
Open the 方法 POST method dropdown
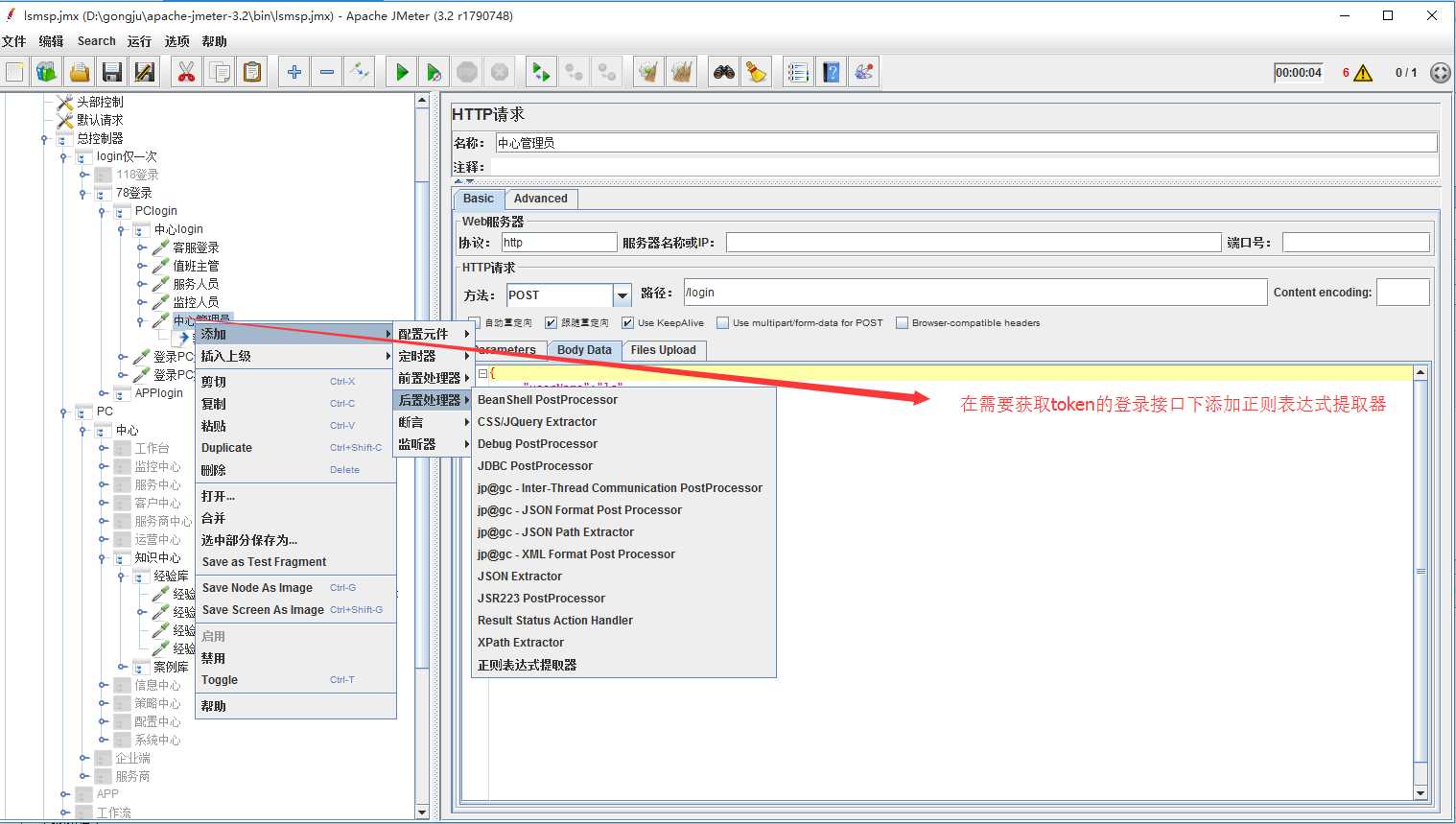coord(622,295)
